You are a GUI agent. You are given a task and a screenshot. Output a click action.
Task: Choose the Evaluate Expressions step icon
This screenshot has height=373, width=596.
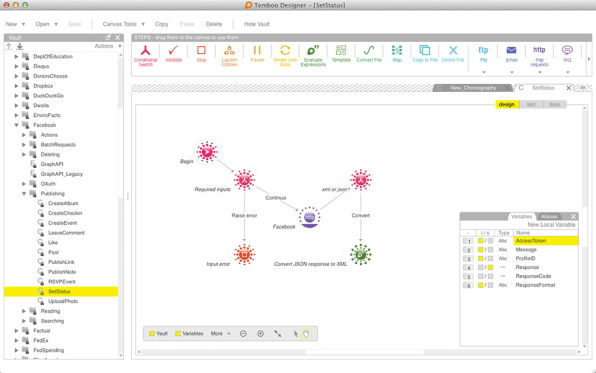pyautogui.click(x=313, y=50)
